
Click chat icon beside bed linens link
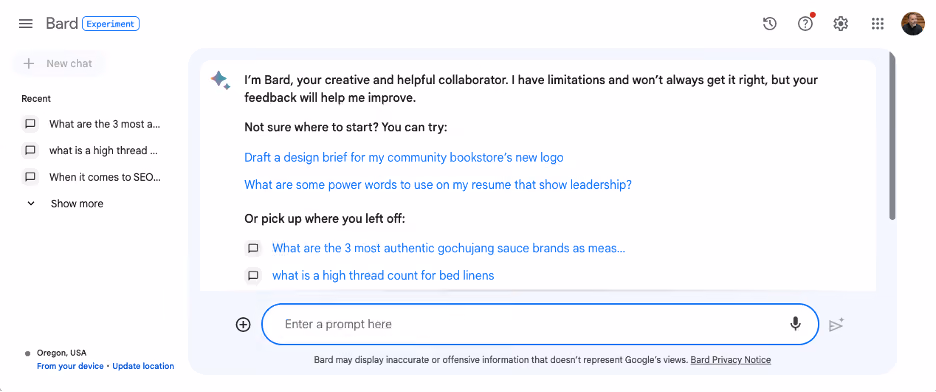(253, 276)
